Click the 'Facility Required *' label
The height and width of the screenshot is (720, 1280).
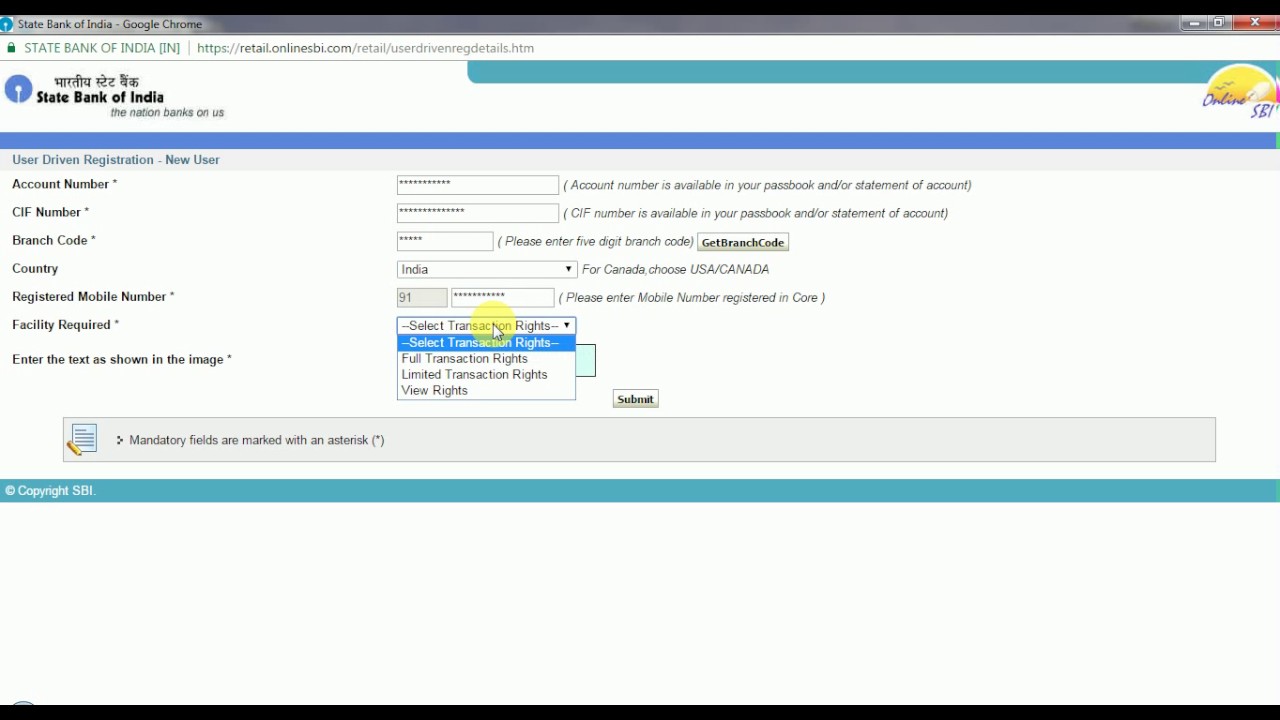click(65, 325)
